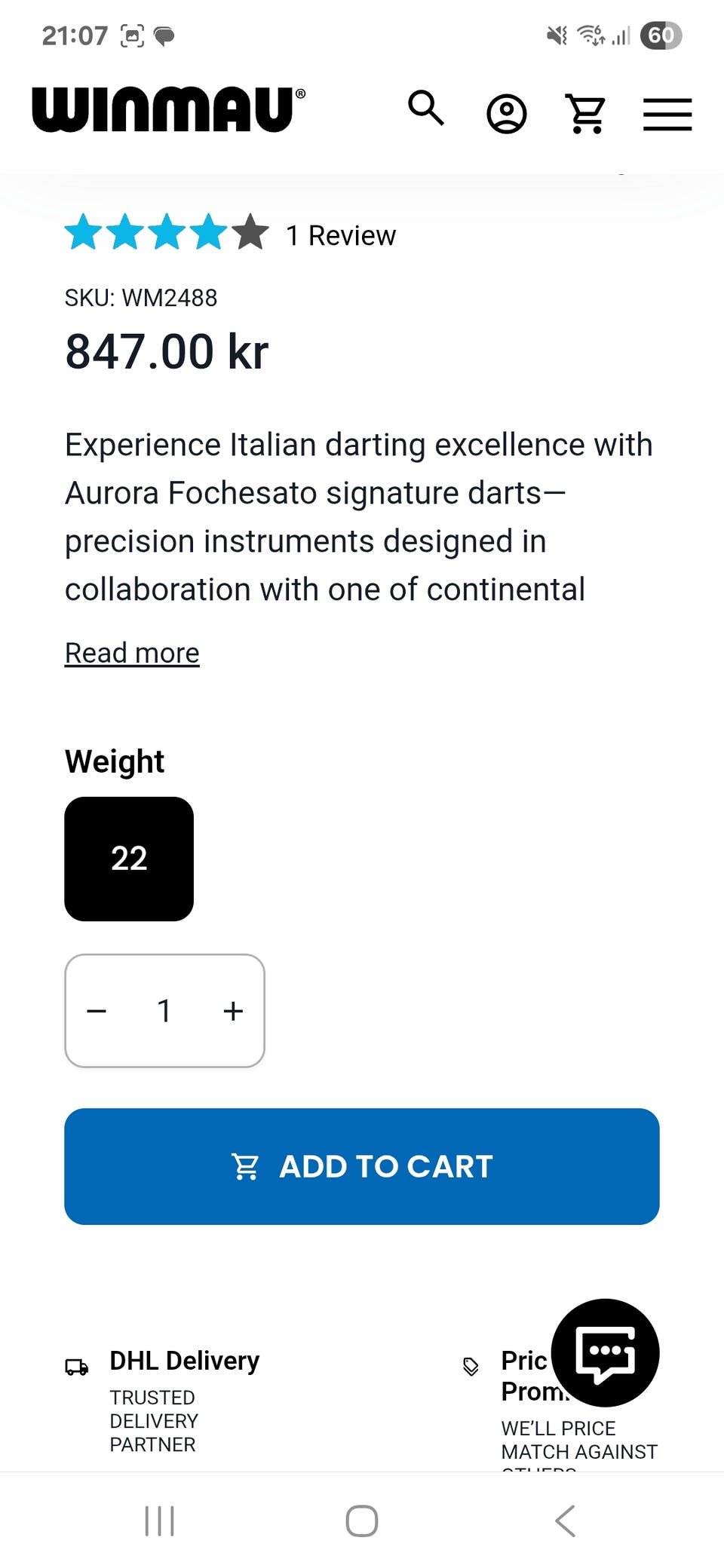Tap Android back navigation button

(565, 1521)
